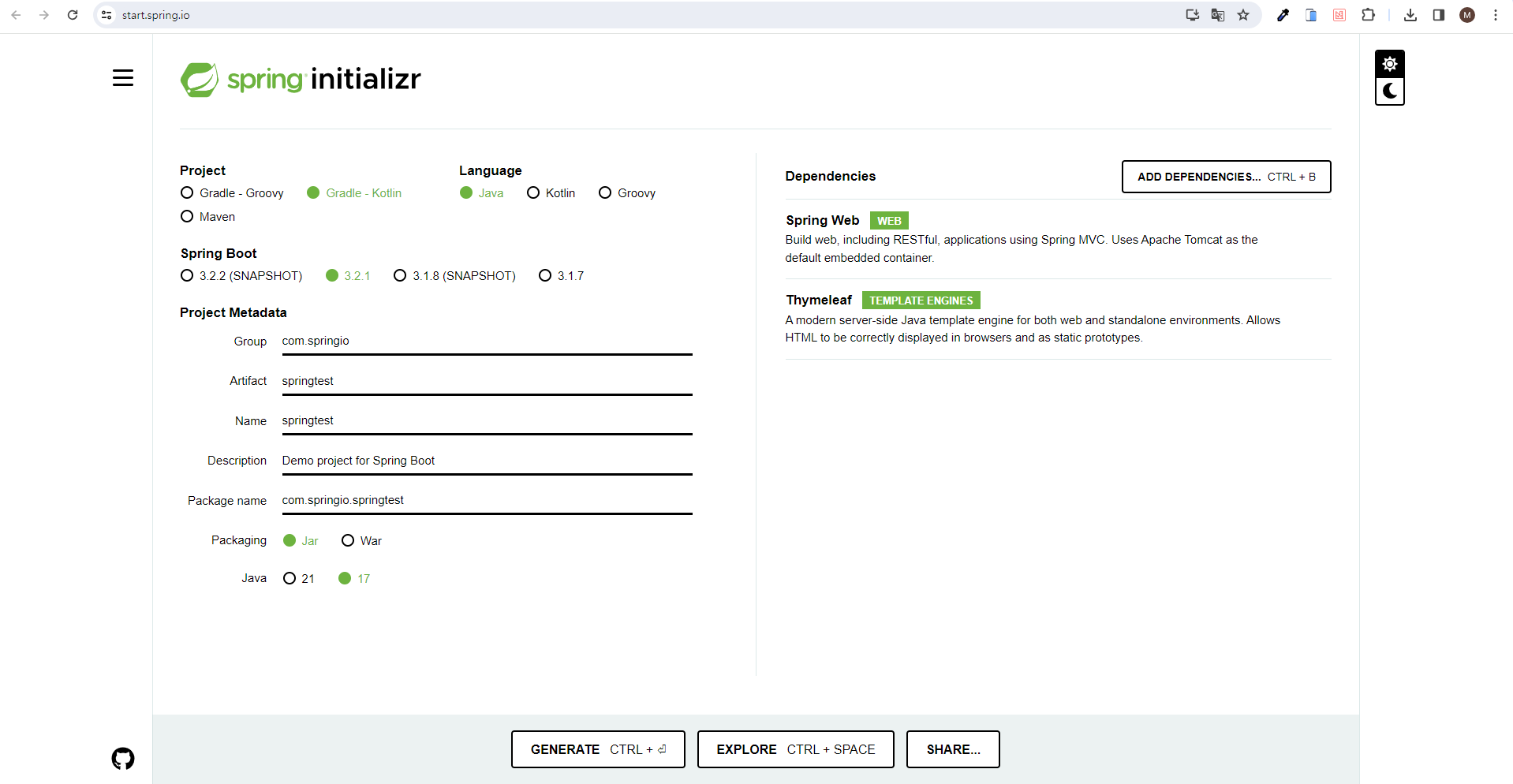1513x784 pixels.
Task: Select Gradle - Groovy project type
Action: click(232, 193)
